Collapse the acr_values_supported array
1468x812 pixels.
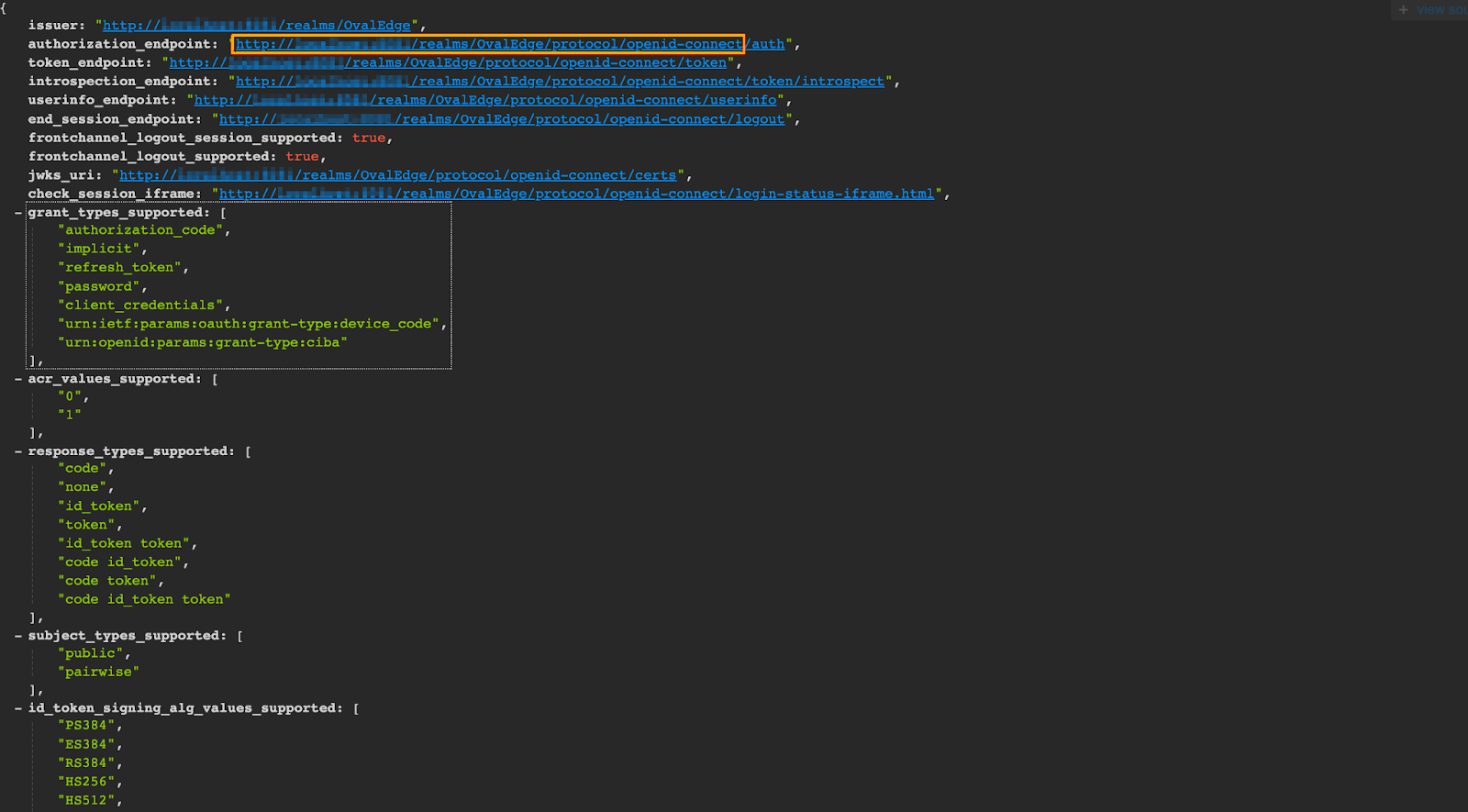coord(18,379)
